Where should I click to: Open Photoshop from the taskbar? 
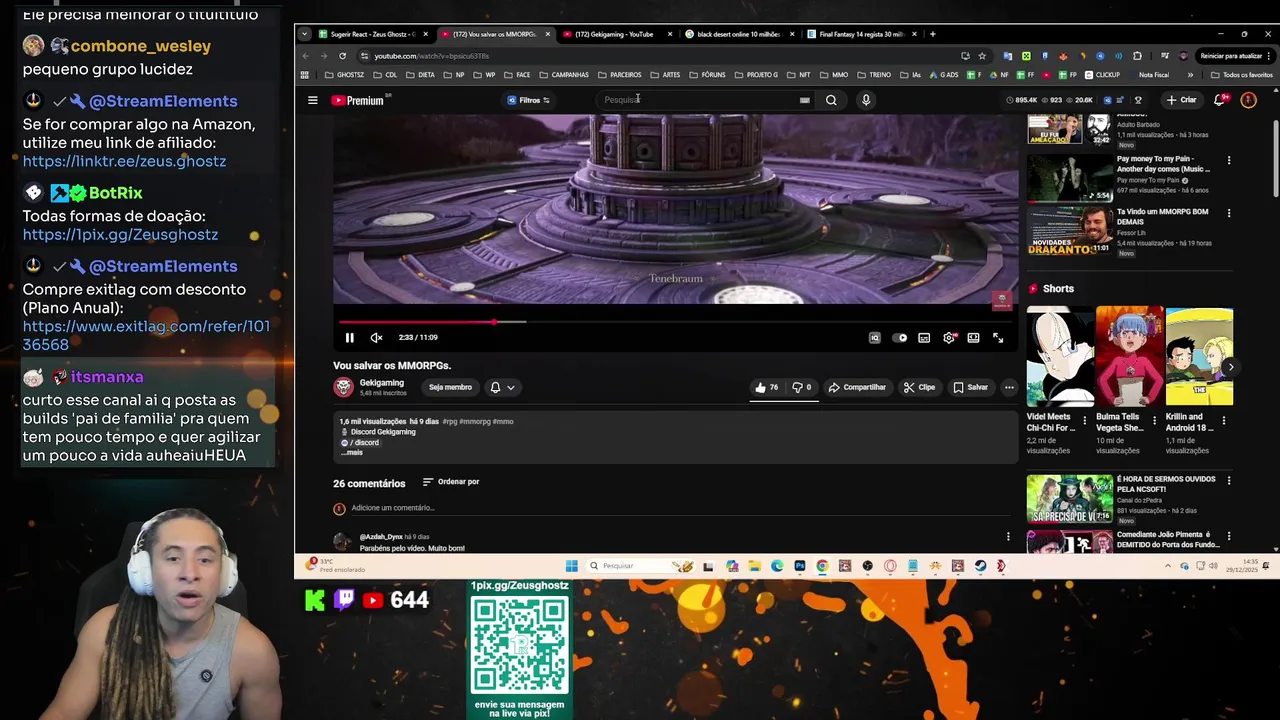pyautogui.click(x=800, y=566)
